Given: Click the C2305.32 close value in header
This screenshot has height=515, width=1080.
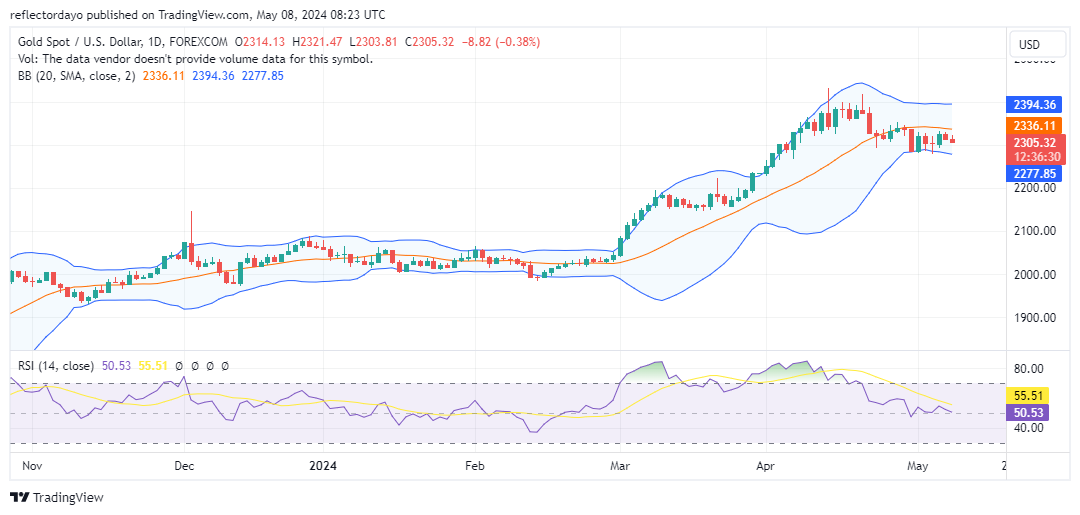Looking at the screenshot, I should [429, 42].
